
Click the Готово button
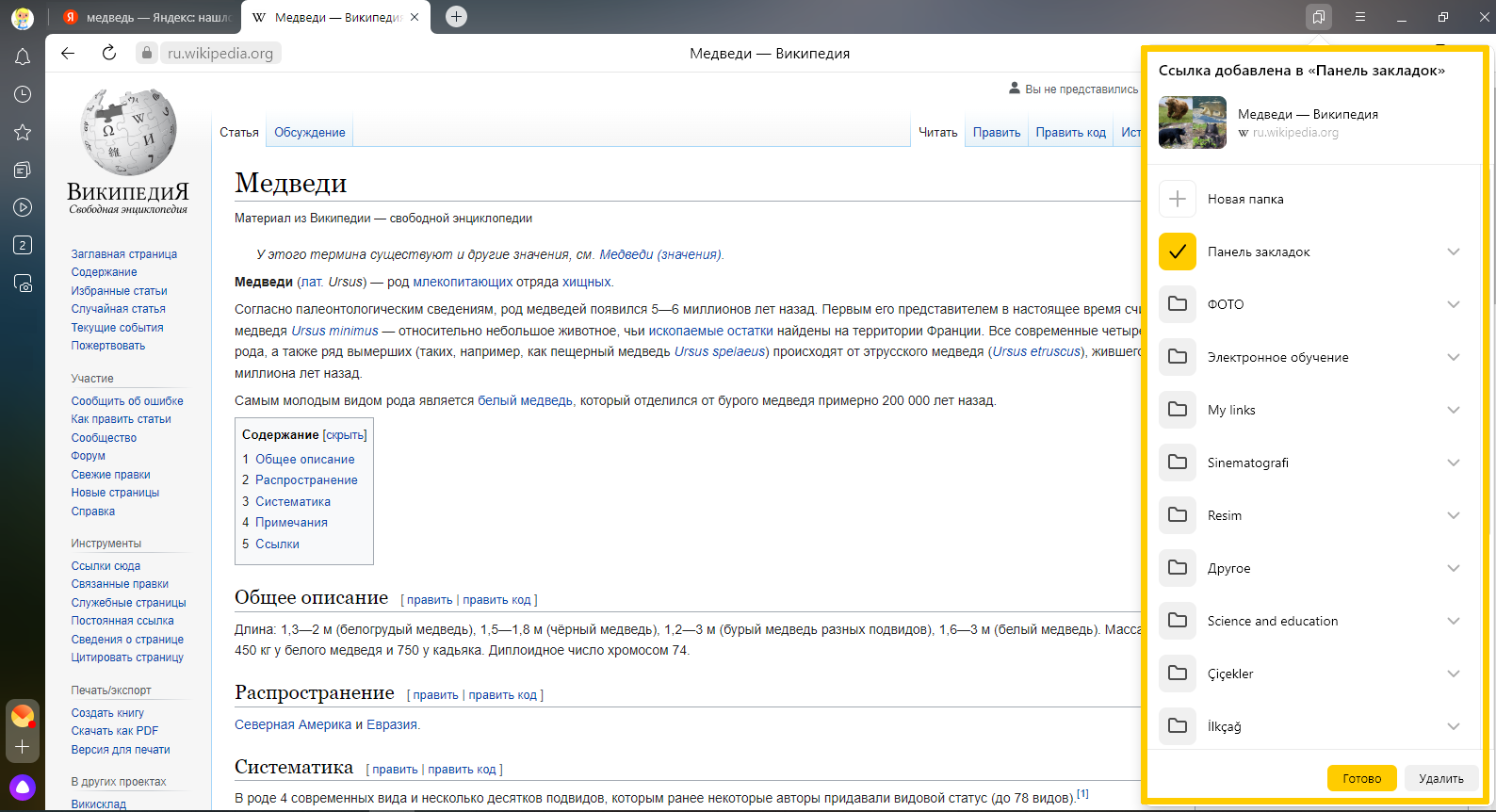coord(1362,778)
